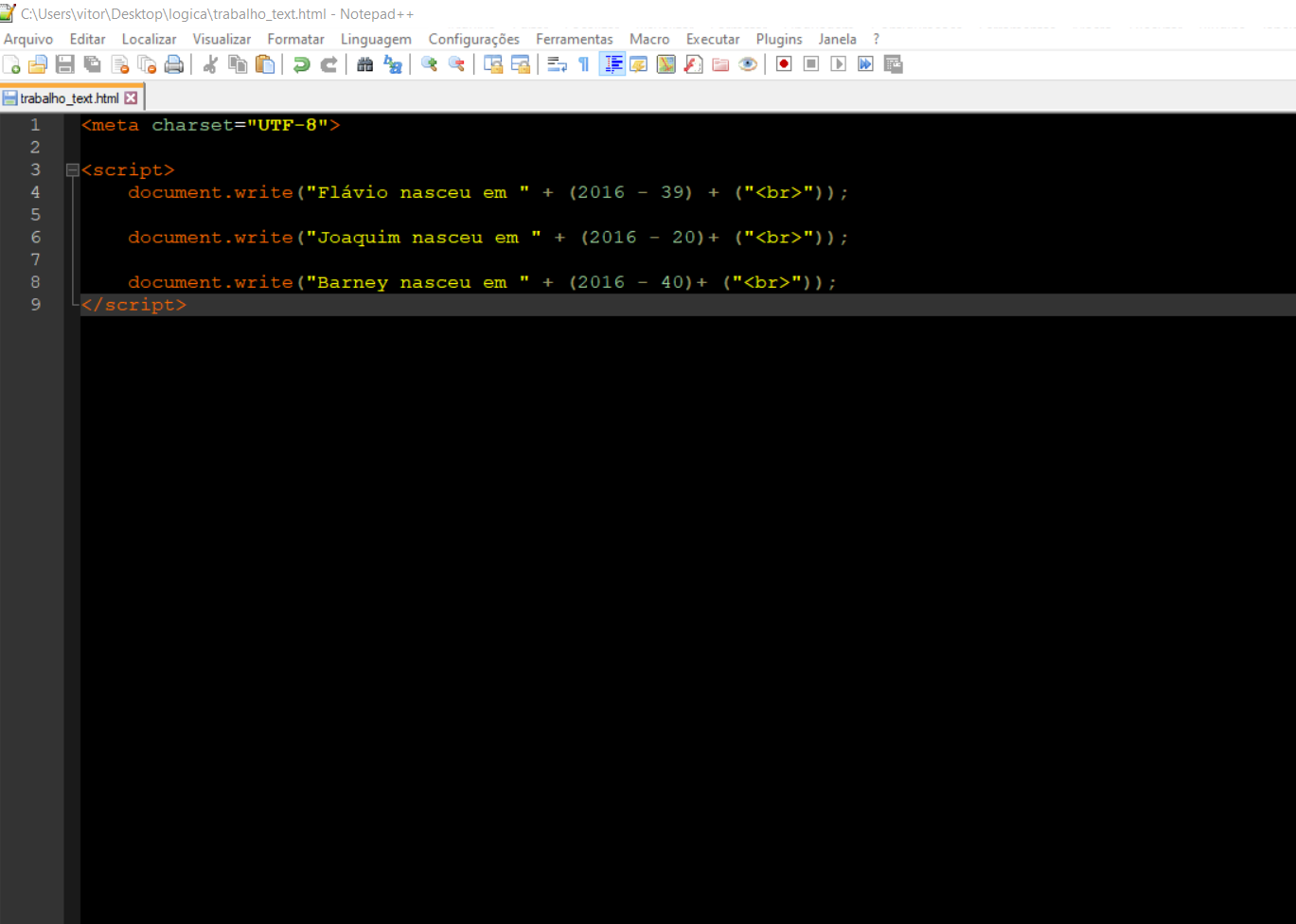The image size is (1296, 924).
Task: Close the trabalho_text.html tab
Action: (x=132, y=98)
